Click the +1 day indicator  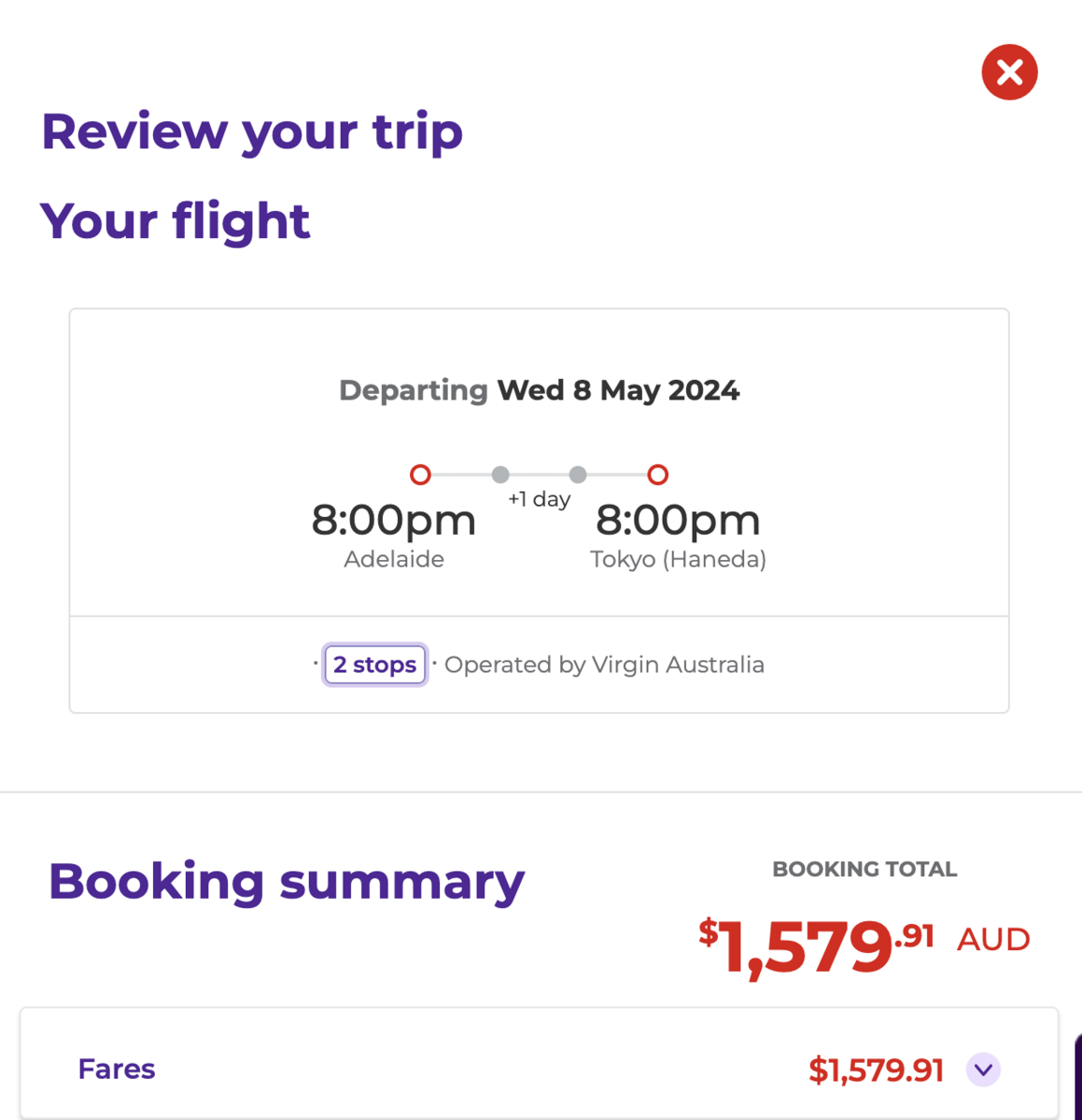tap(539, 499)
